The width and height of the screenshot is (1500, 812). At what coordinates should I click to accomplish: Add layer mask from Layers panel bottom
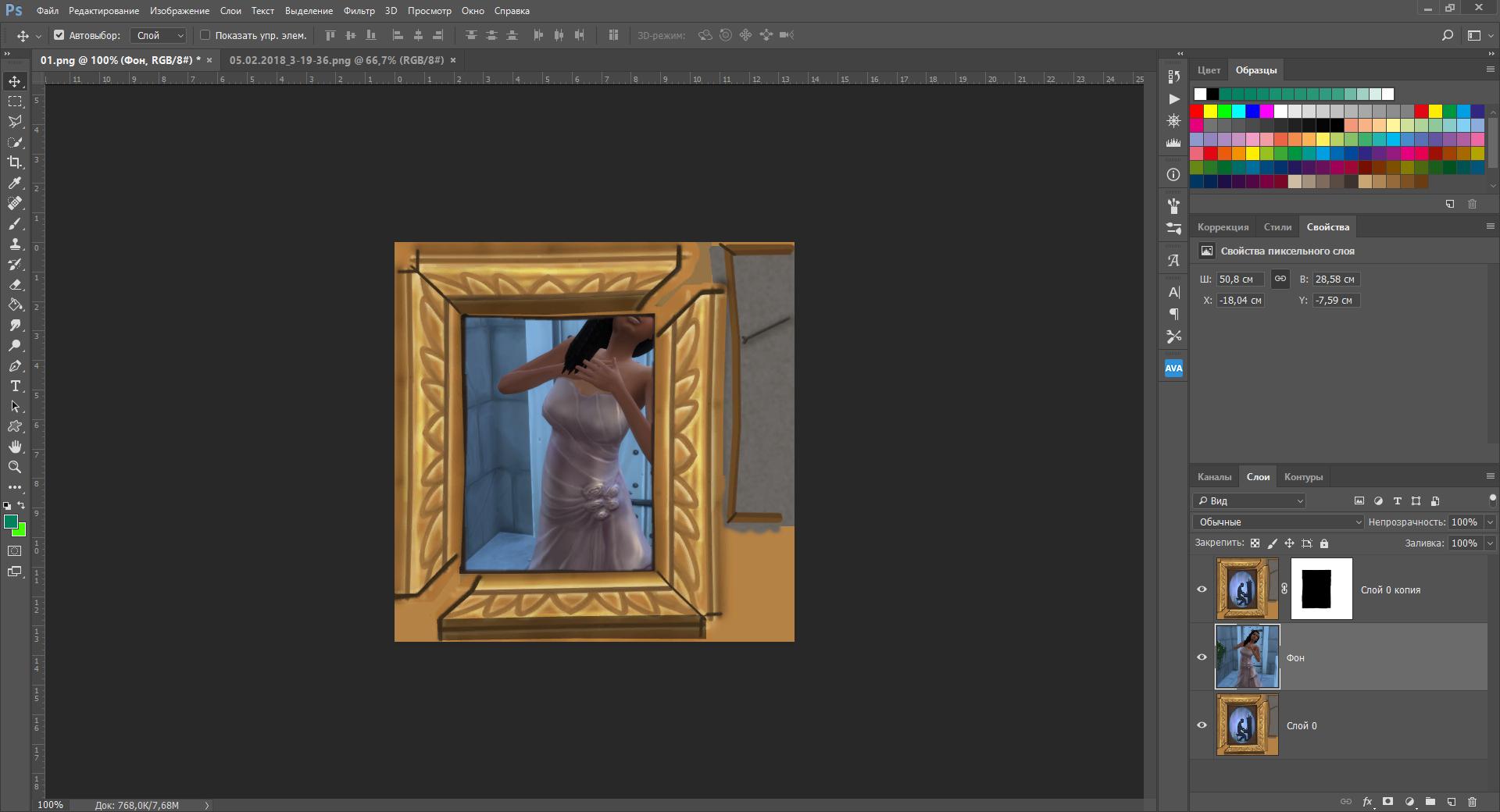tap(1388, 802)
